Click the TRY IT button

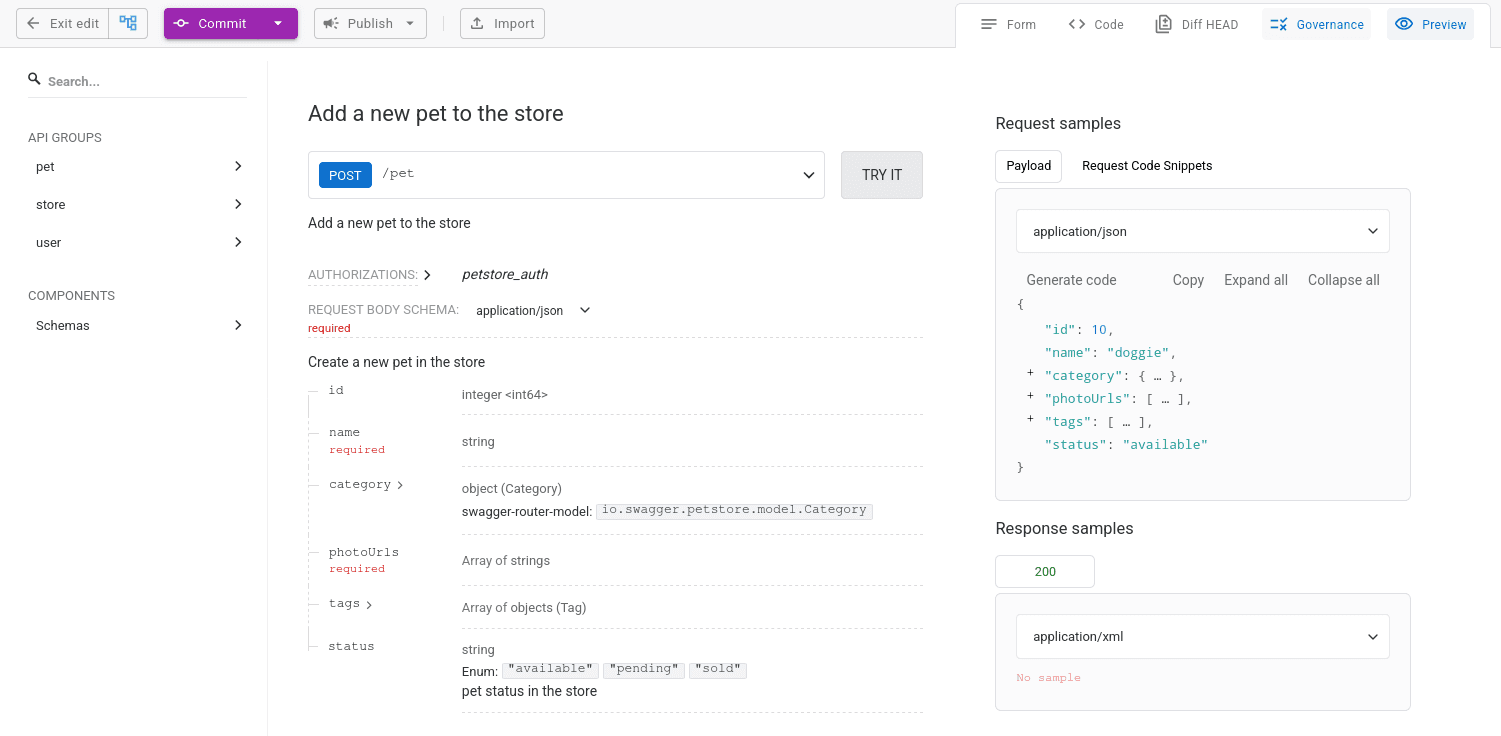pos(882,175)
